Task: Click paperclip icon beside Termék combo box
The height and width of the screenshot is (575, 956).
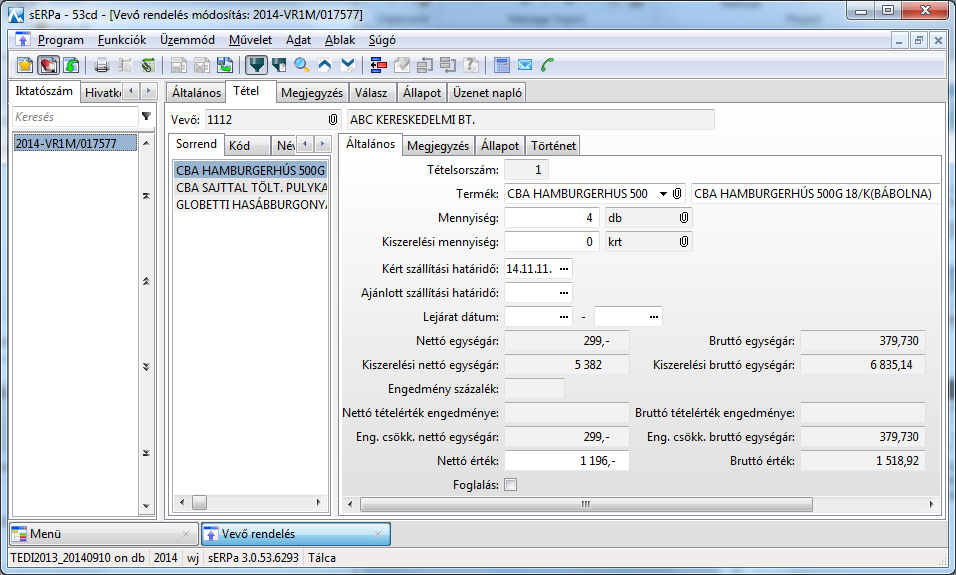Action: (677, 193)
